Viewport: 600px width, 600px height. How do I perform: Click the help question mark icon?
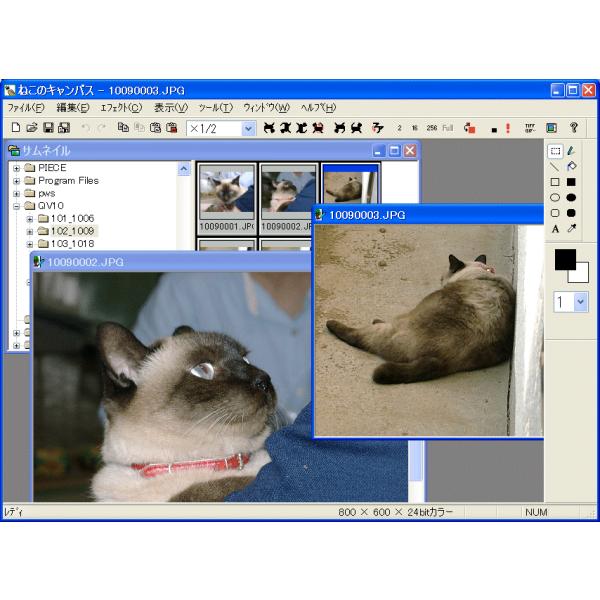574,128
